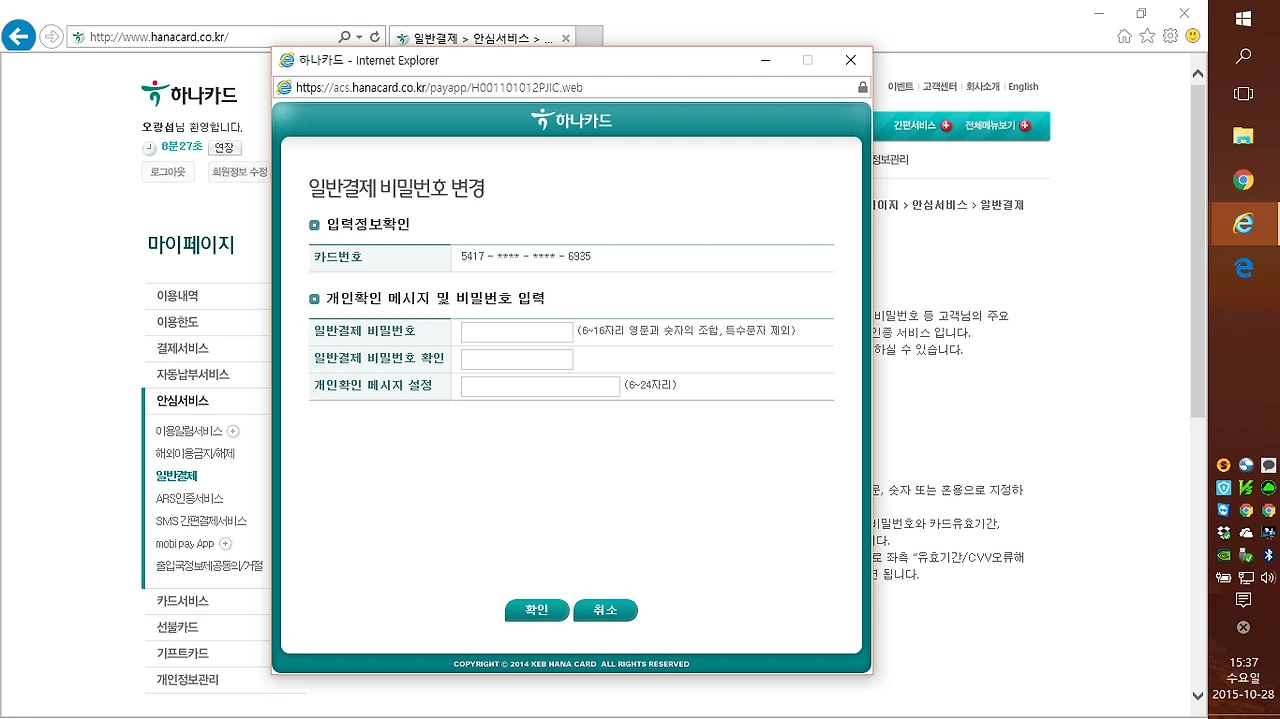Click the 연장 session extend button
The image size is (1280, 719).
(224, 147)
